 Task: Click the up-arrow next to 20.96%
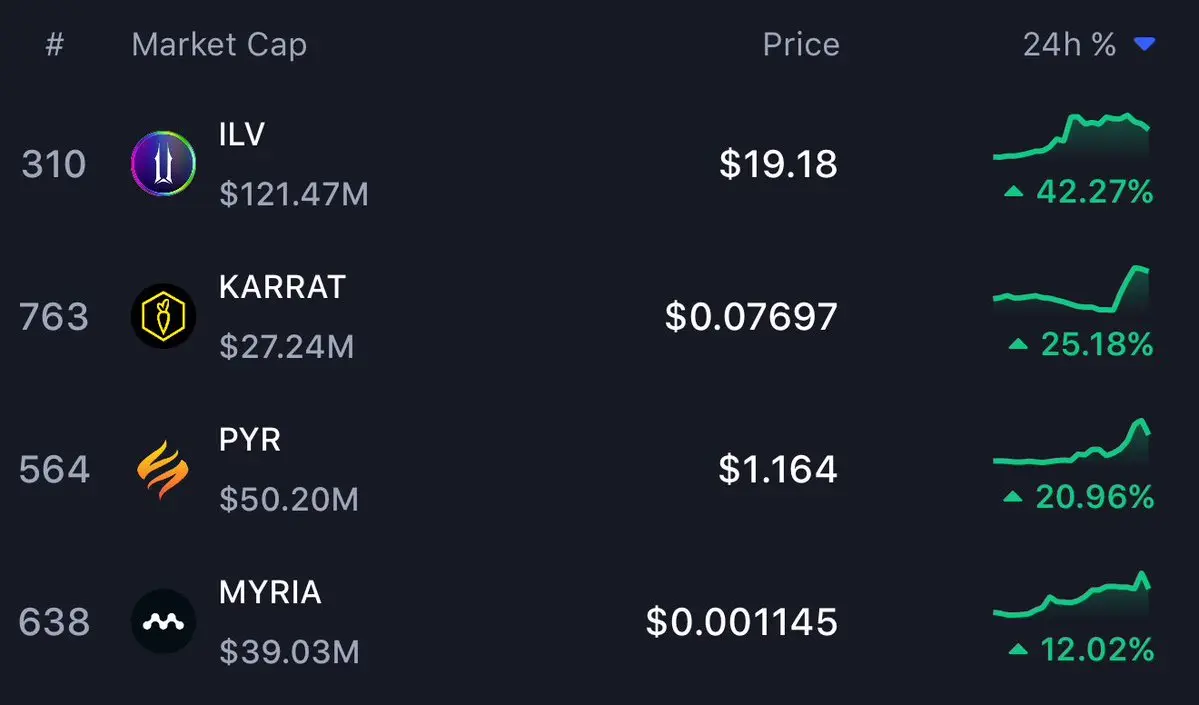[x=1012, y=497]
